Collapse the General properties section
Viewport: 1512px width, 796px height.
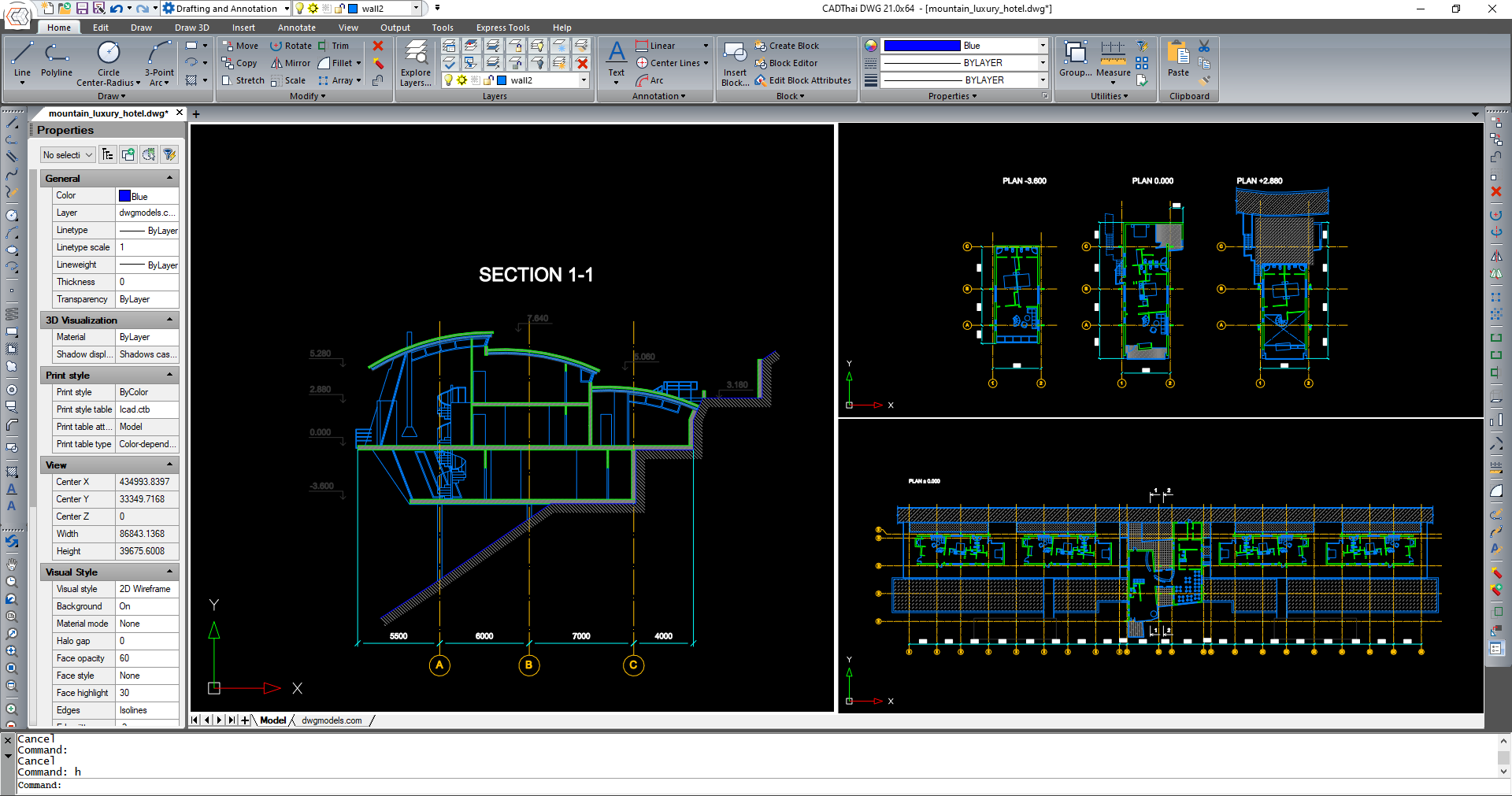tap(169, 179)
